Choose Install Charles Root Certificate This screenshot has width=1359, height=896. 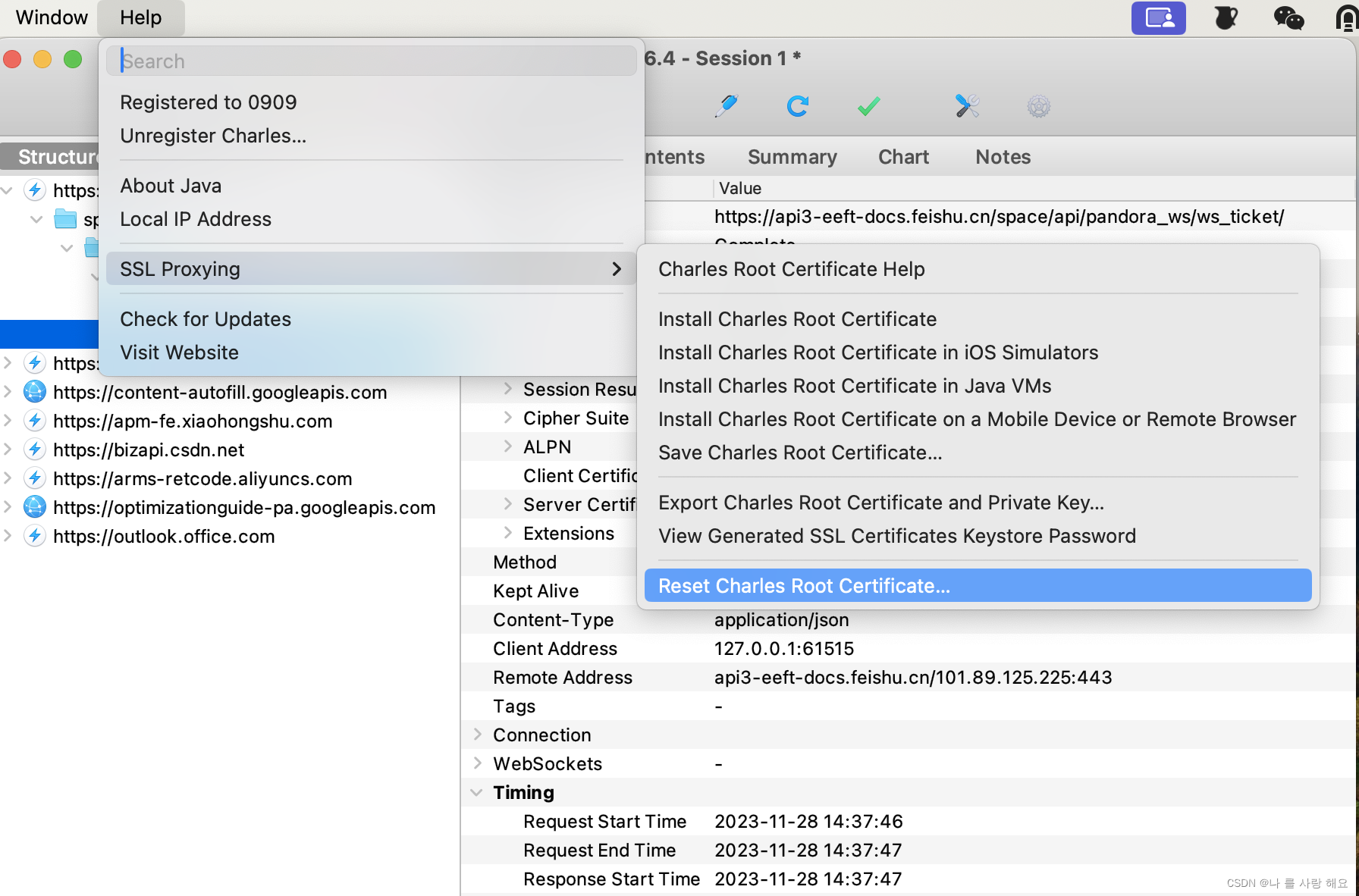pos(978,319)
